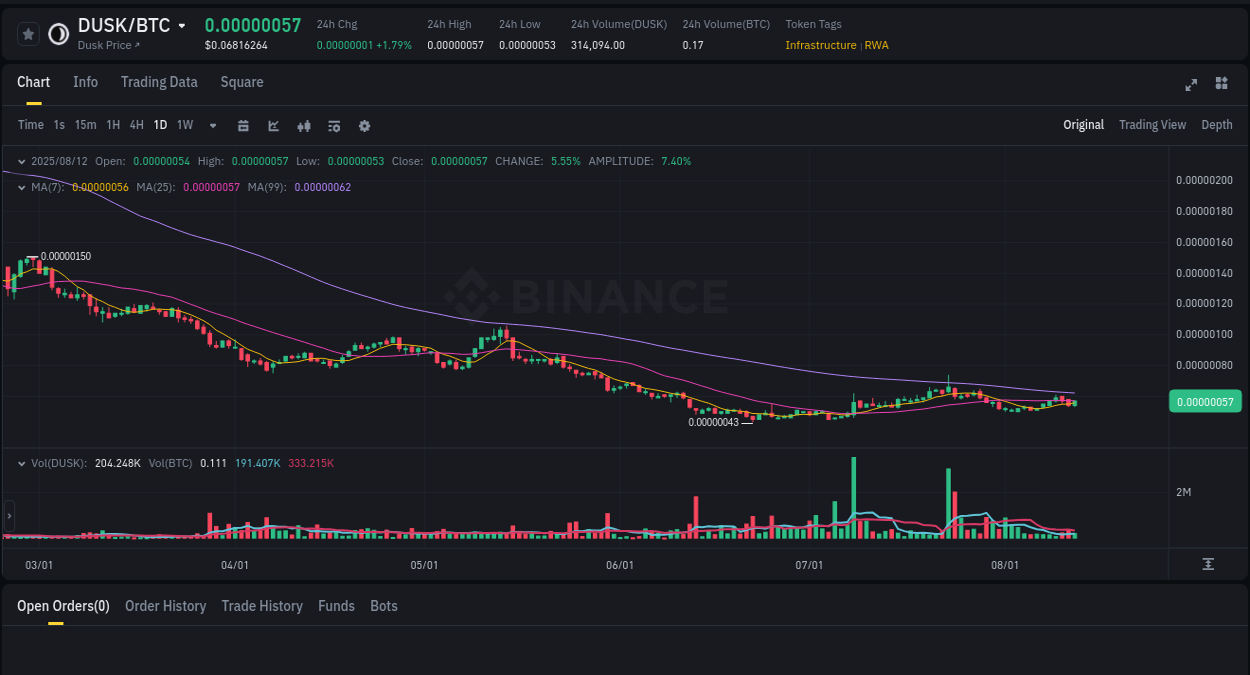The image size is (1250, 675).
Task: Open the technical indicators icon
Action: [x=334, y=126]
